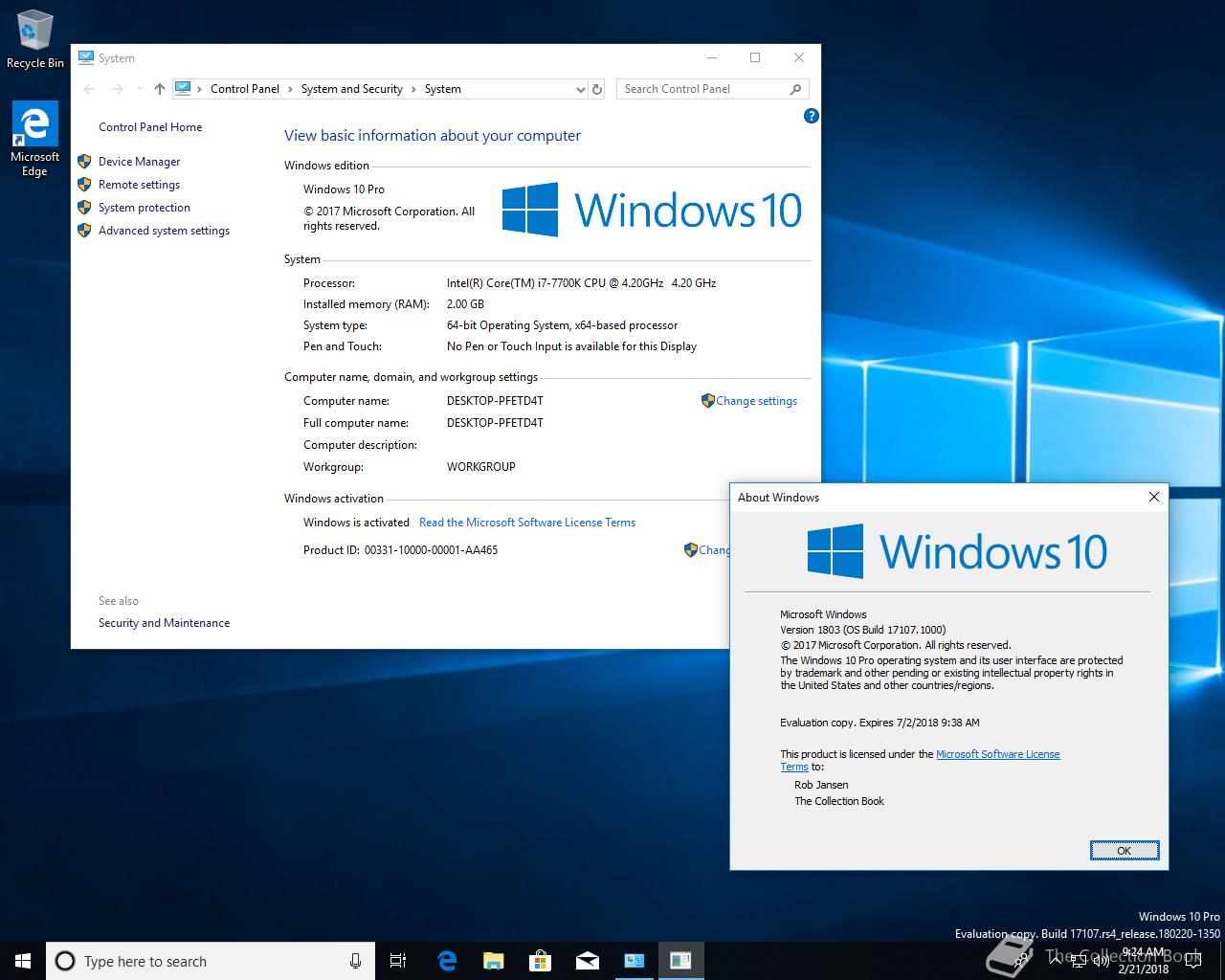Click the processor Intel Core i7-7700K text
The image size is (1225, 980).
(581, 283)
